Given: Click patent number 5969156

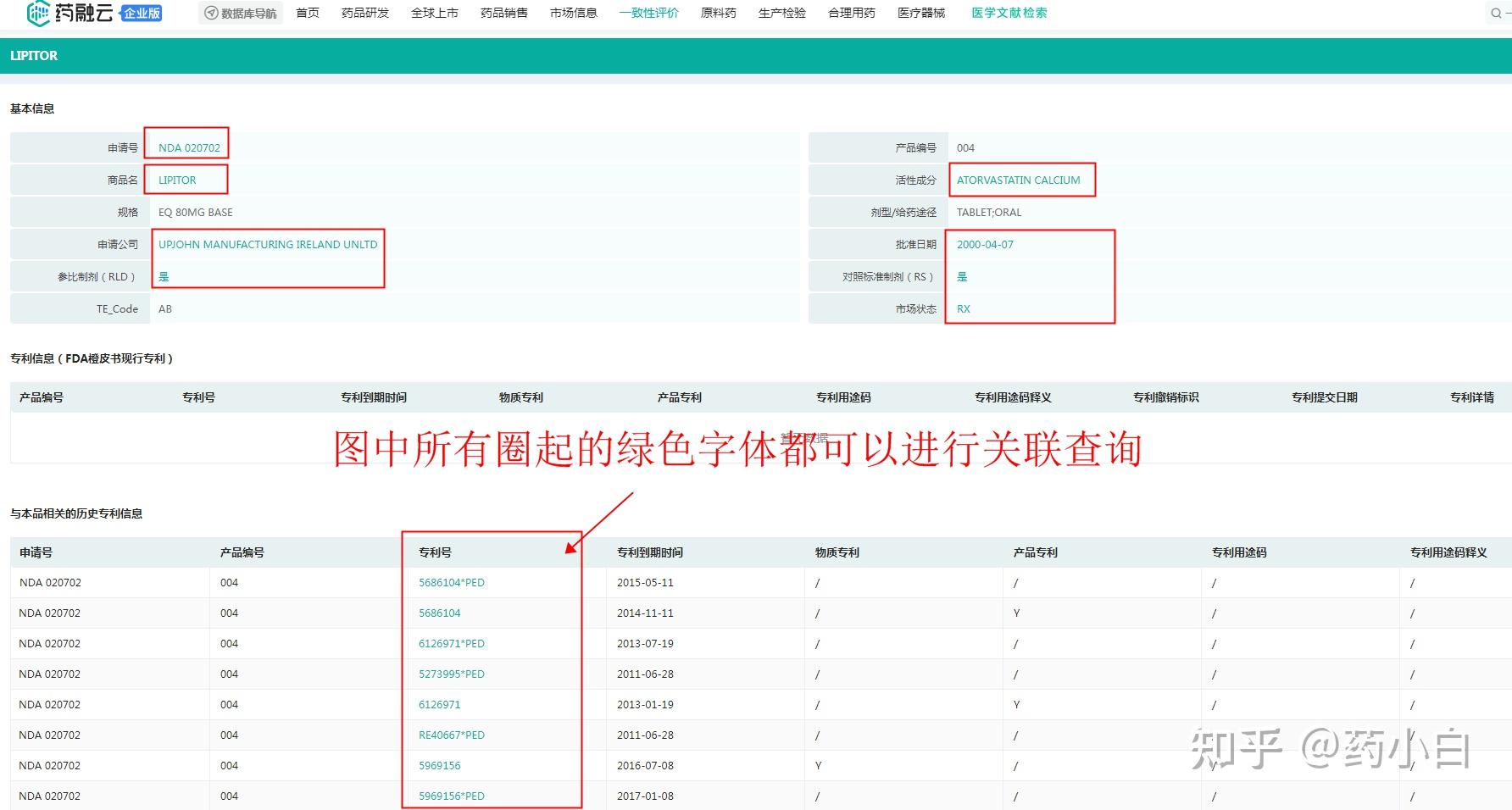Looking at the screenshot, I should 438,765.
